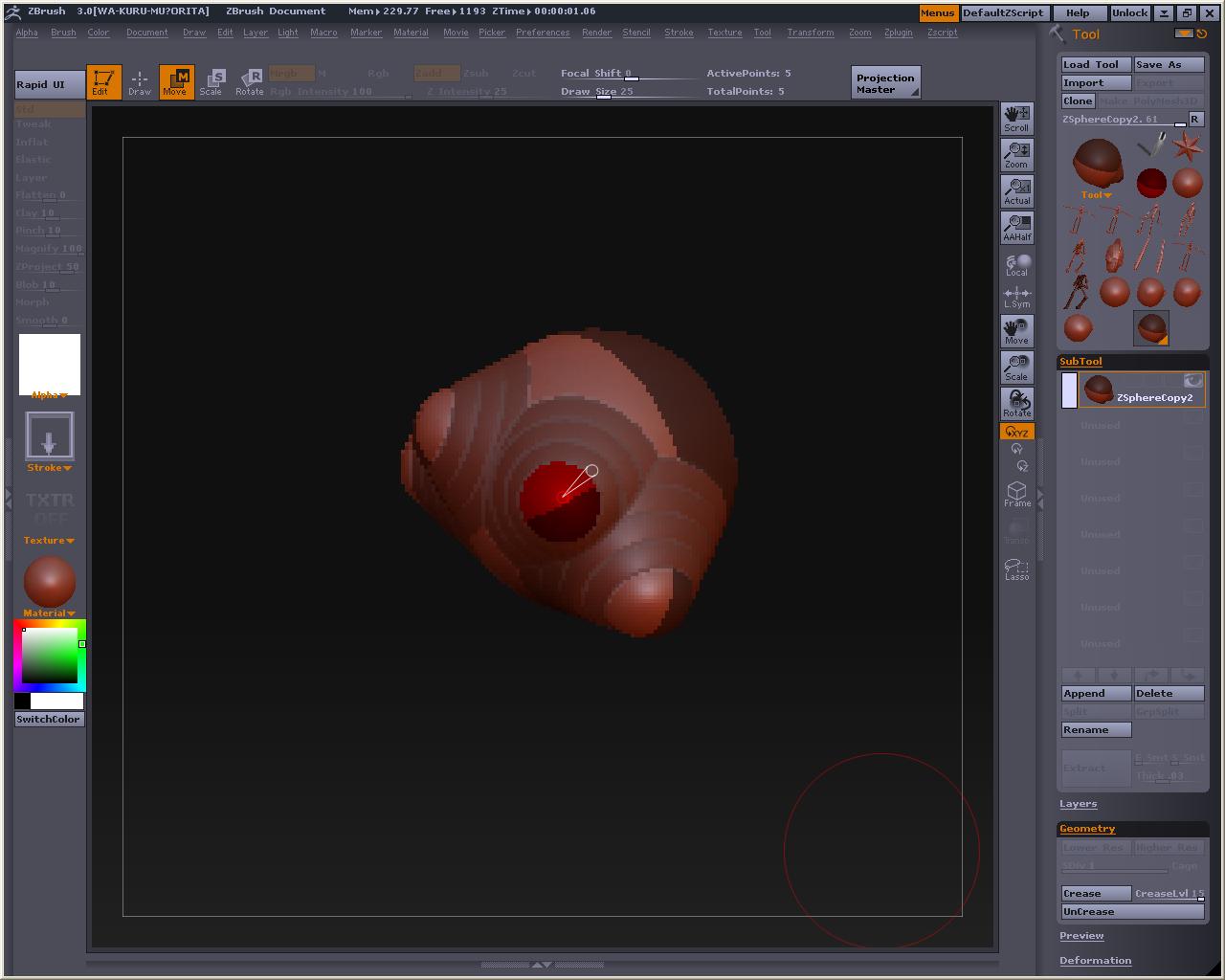Select the Frame icon
The width and height of the screenshot is (1225, 980).
click(x=1016, y=494)
